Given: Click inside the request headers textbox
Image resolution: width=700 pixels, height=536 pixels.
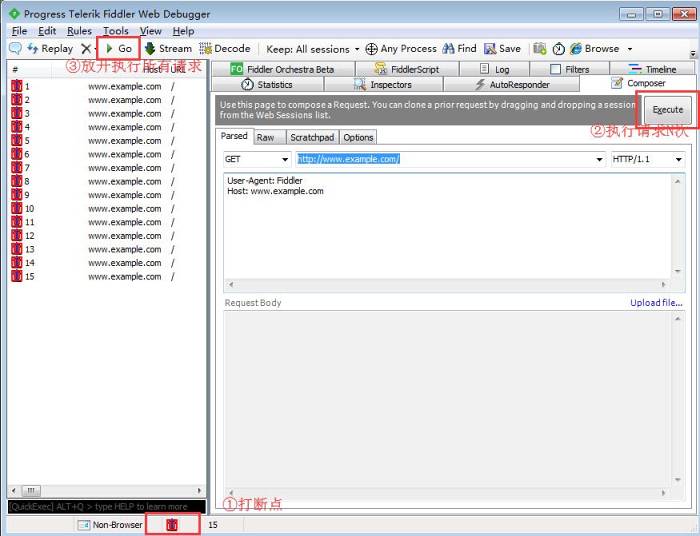Looking at the screenshot, I should 447,226.
